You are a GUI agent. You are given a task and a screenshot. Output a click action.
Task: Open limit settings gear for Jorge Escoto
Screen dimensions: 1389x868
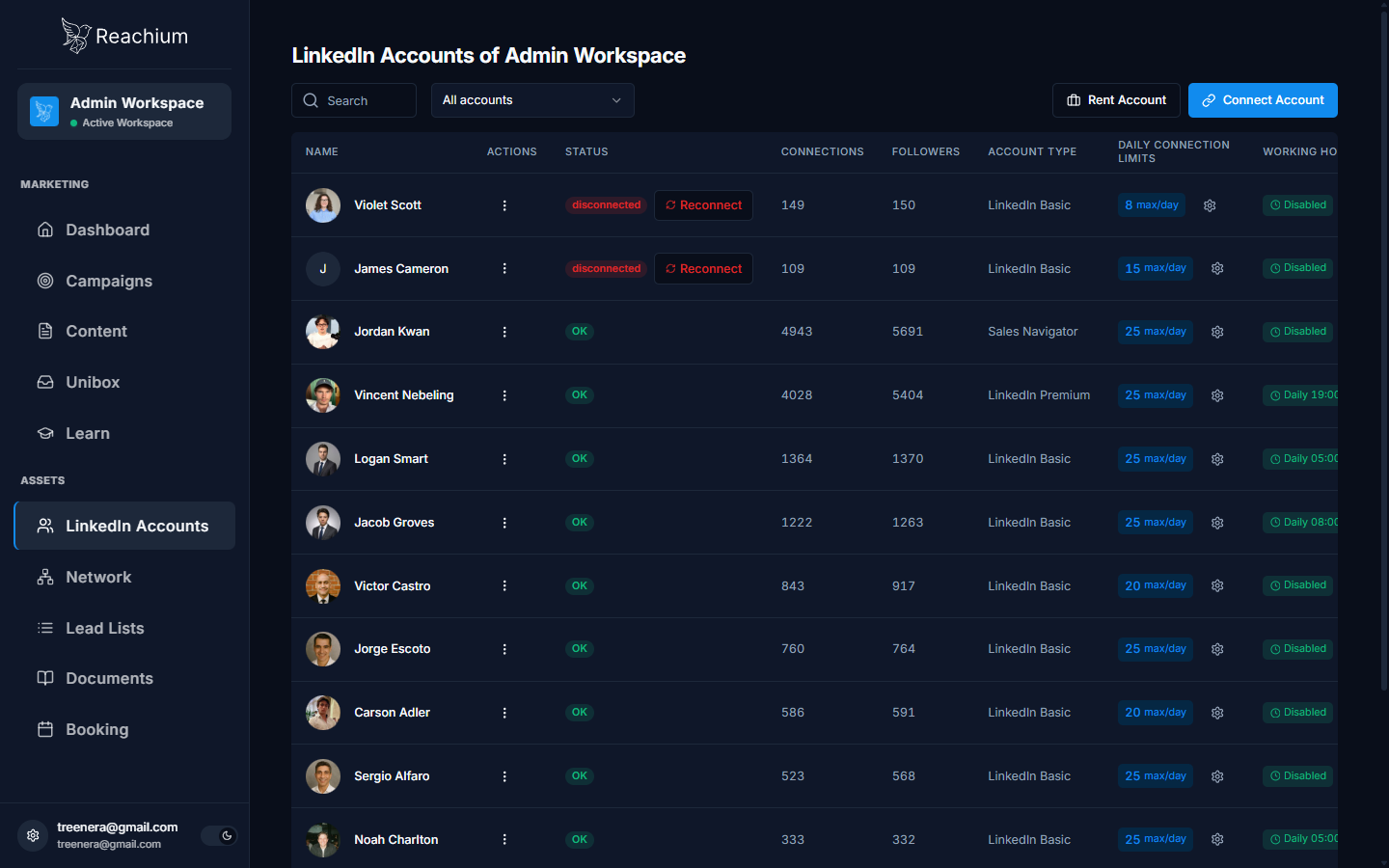coord(1217,649)
